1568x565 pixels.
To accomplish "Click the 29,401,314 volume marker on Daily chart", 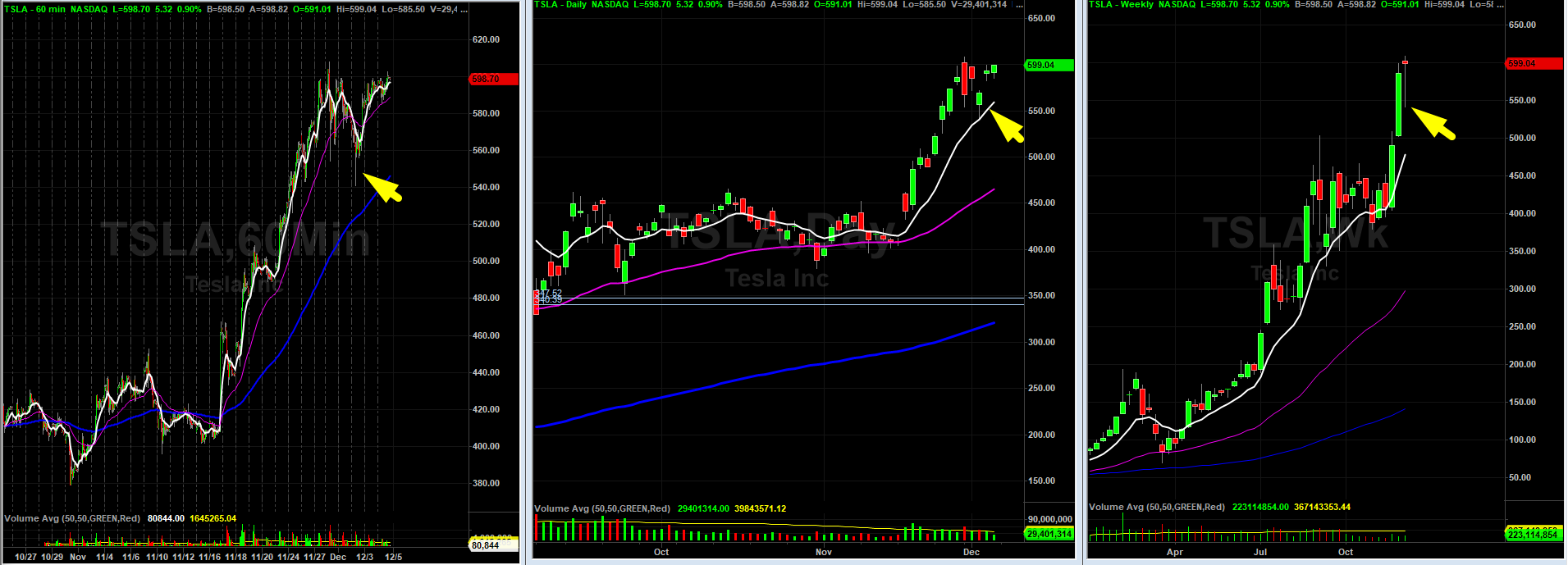I will pos(1049,534).
